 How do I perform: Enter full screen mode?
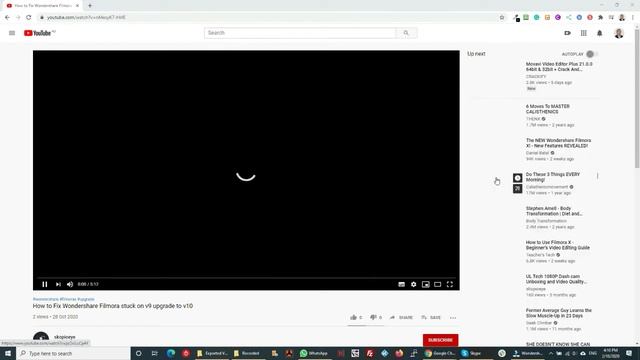pyautogui.click(x=449, y=284)
